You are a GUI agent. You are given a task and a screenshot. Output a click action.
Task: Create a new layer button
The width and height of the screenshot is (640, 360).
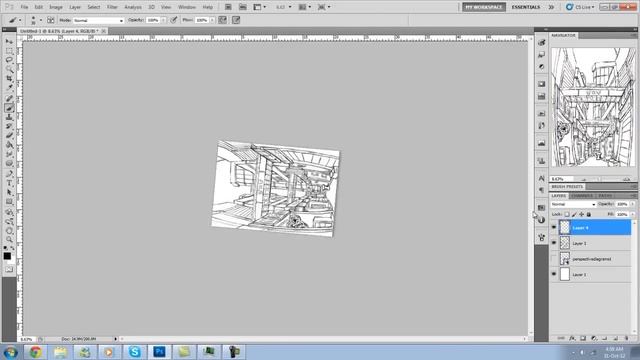click(616, 338)
